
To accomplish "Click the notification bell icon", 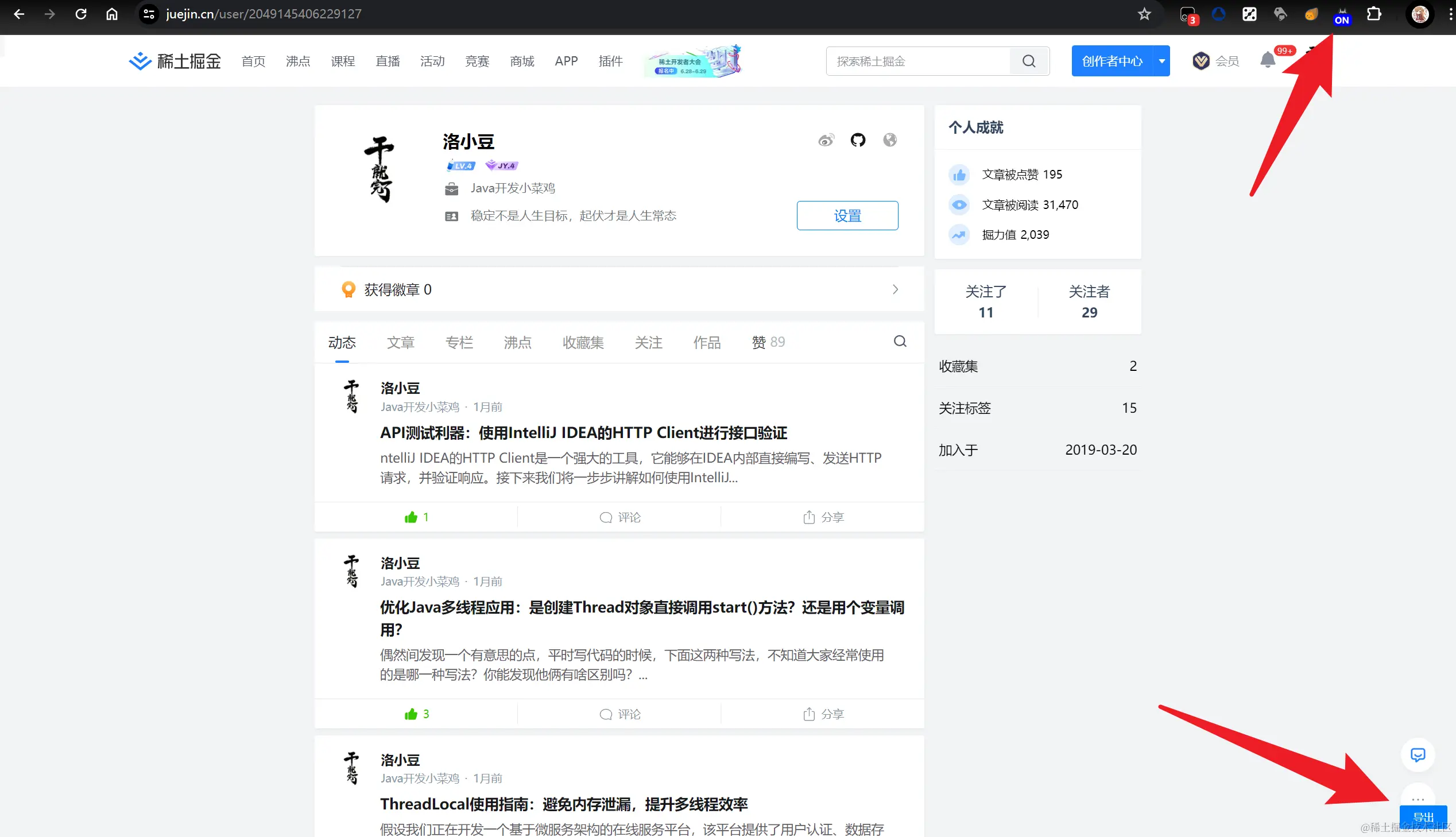I will click(x=1268, y=60).
